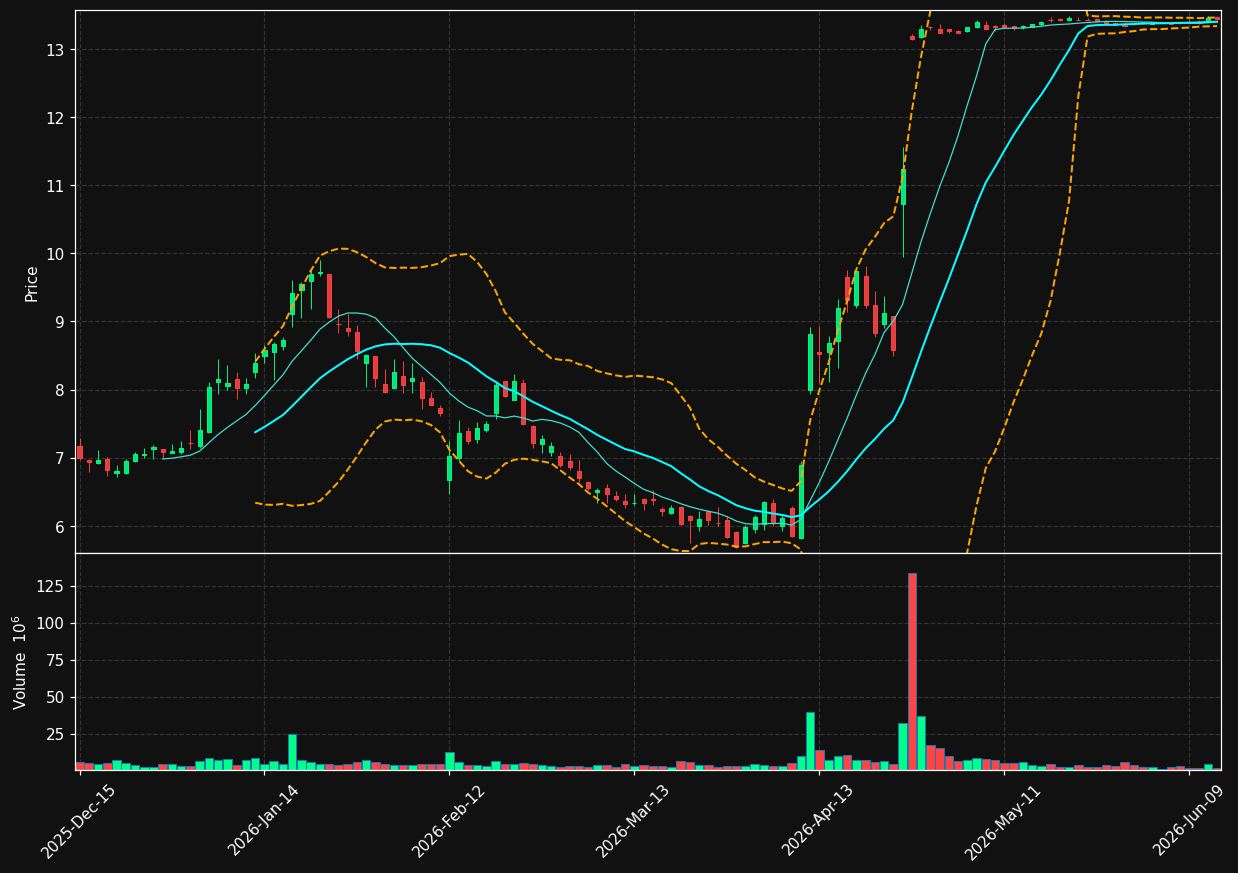The height and width of the screenshot is (873, 1238).
Task: Click the volume tick label 50
Action: click(x=56, y=698)
